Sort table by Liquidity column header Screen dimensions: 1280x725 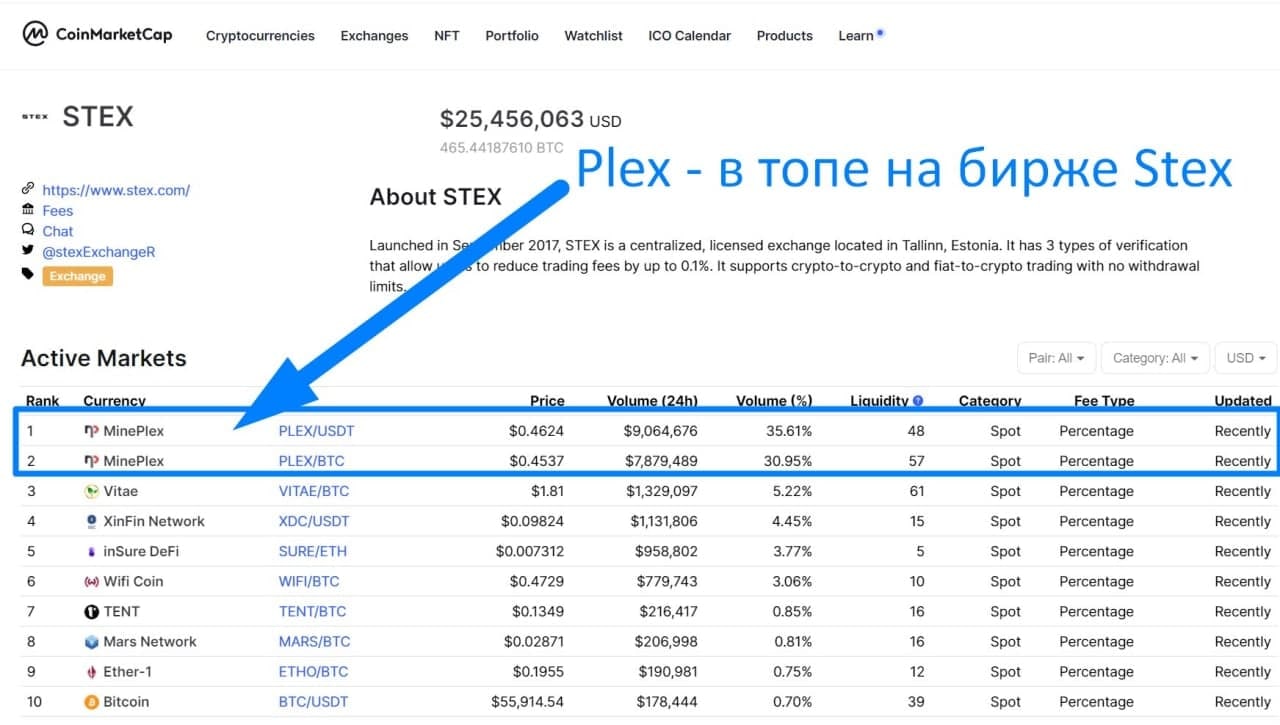[879, 401]
